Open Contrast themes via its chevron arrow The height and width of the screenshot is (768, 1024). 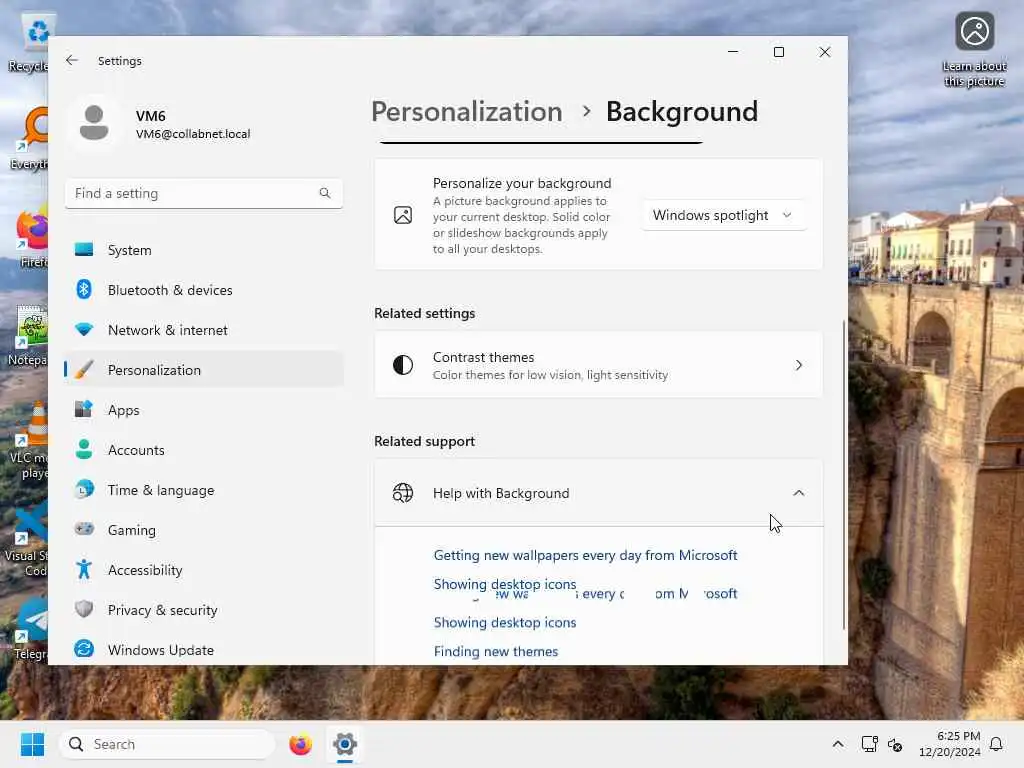click(x=799, y=365)
